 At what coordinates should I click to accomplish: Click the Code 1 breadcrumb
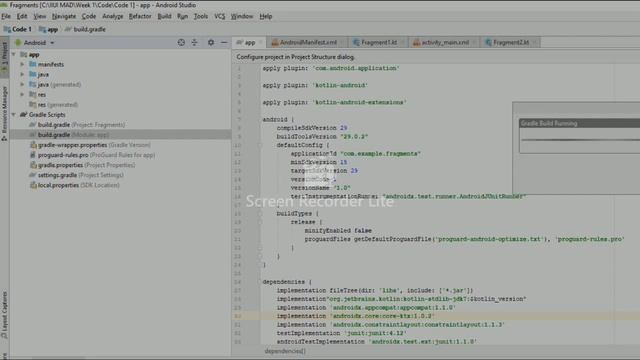18,29
